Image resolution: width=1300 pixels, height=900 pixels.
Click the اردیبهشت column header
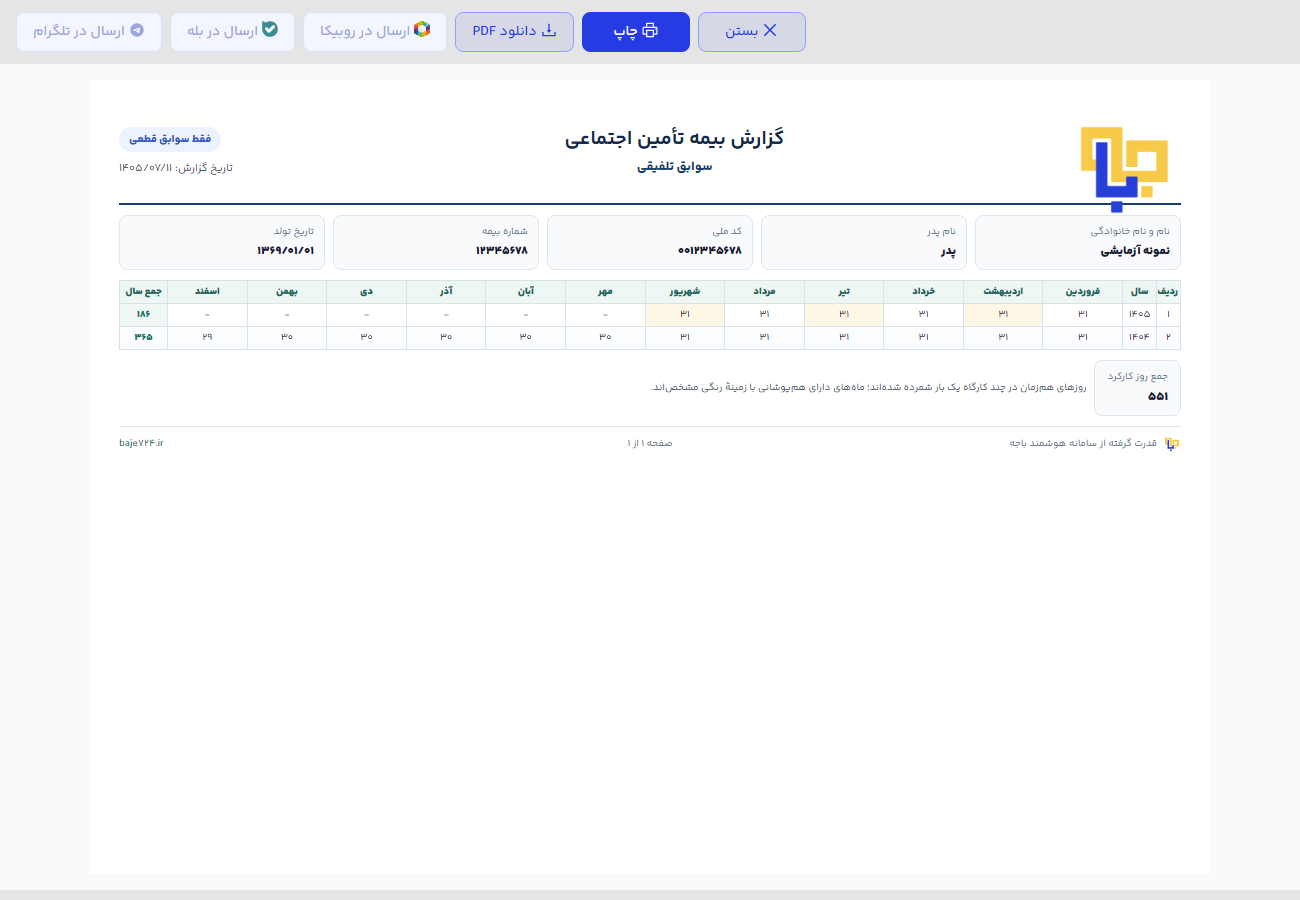[x=1003, y=292]
